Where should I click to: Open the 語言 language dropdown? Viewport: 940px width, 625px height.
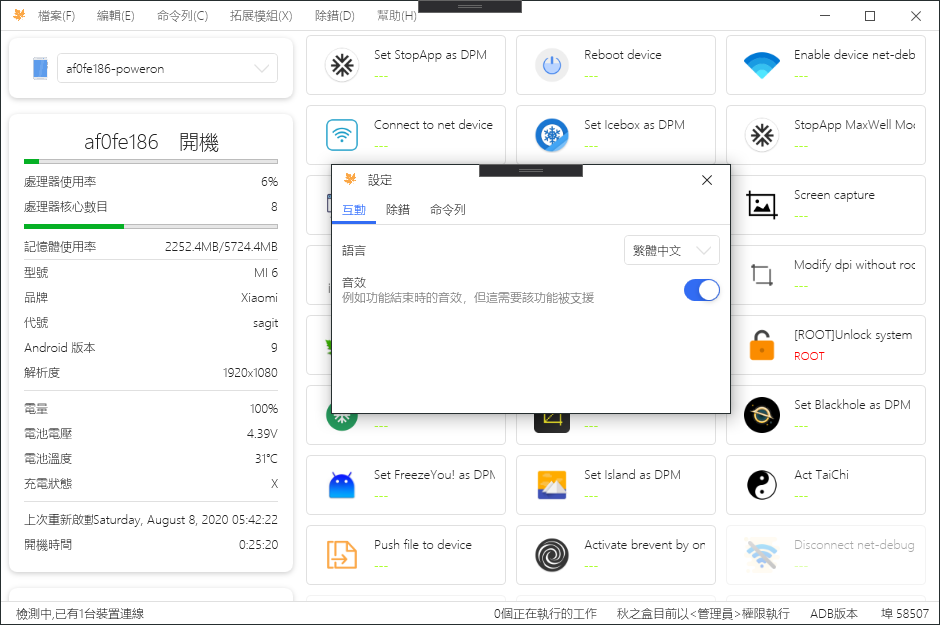[x=671, y=250]
